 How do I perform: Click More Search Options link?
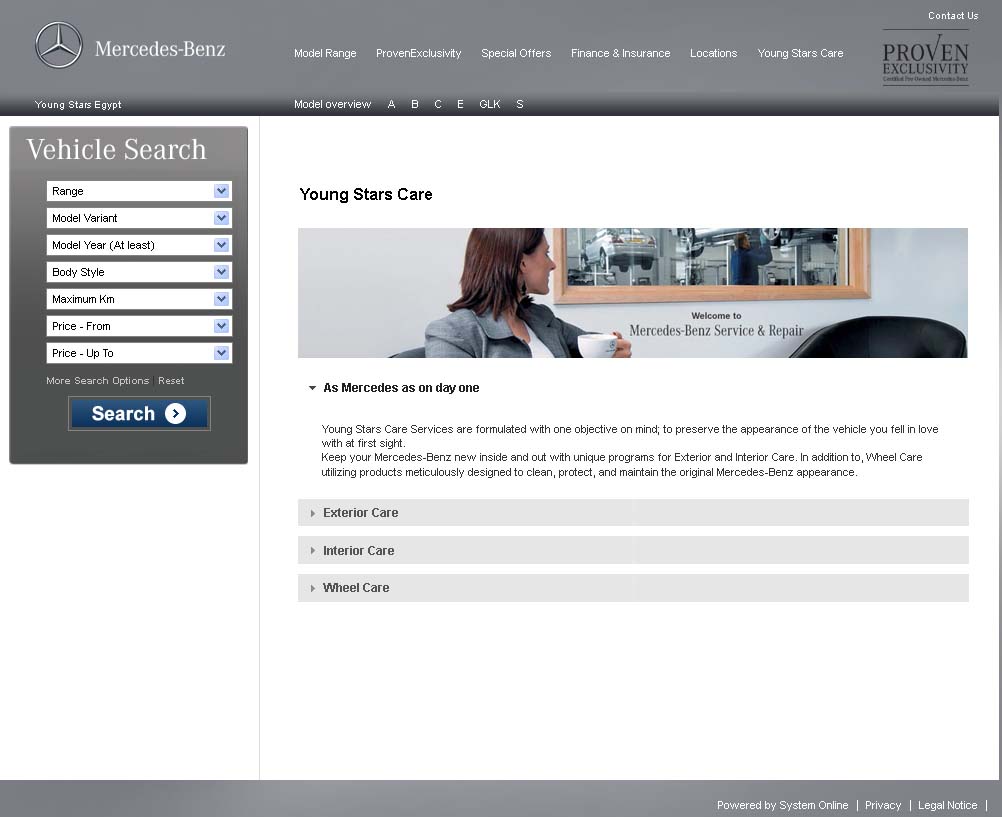coord(97,381)
